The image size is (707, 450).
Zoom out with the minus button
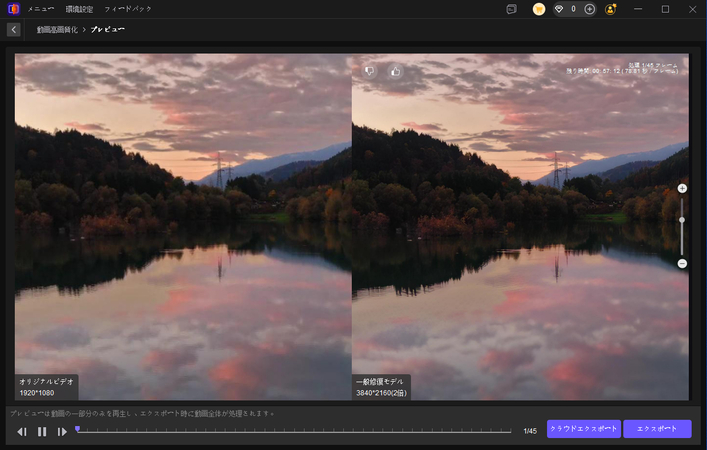click(682, 263)
